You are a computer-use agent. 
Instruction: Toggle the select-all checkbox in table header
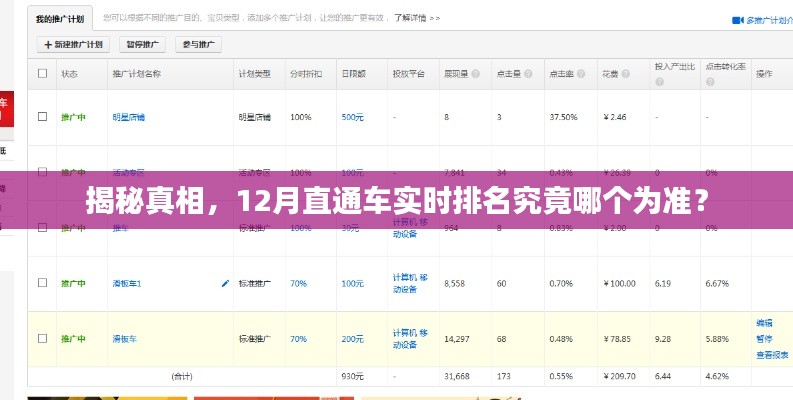(x=42, y=73)
